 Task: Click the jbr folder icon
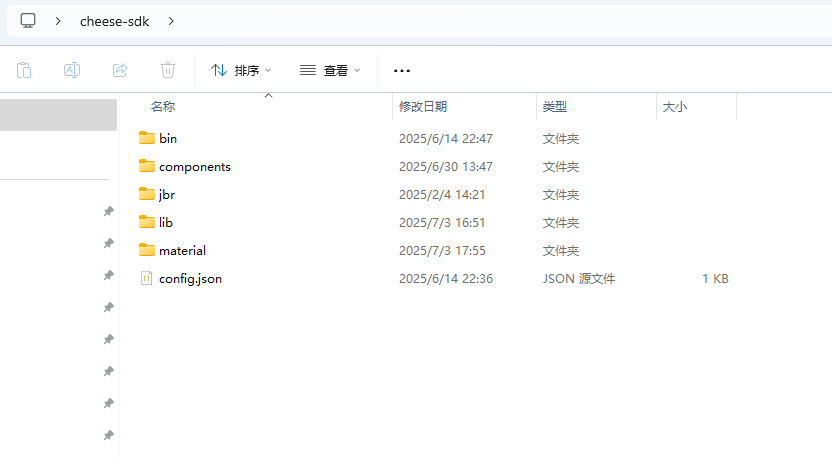[x=146, y=194]
